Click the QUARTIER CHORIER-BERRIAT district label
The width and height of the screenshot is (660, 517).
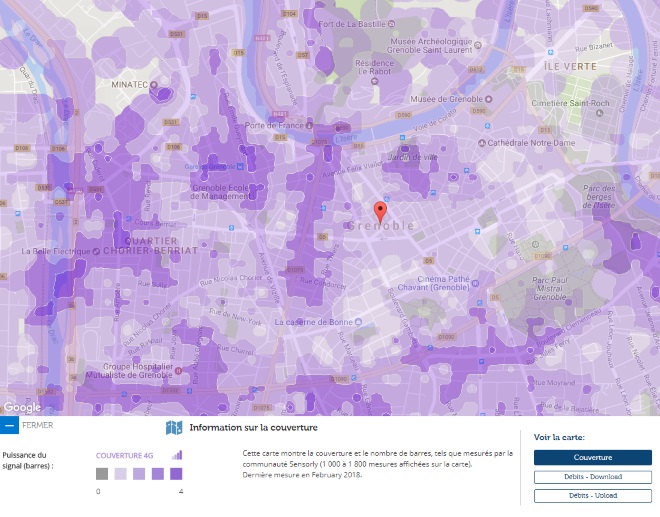pos(151,246)
